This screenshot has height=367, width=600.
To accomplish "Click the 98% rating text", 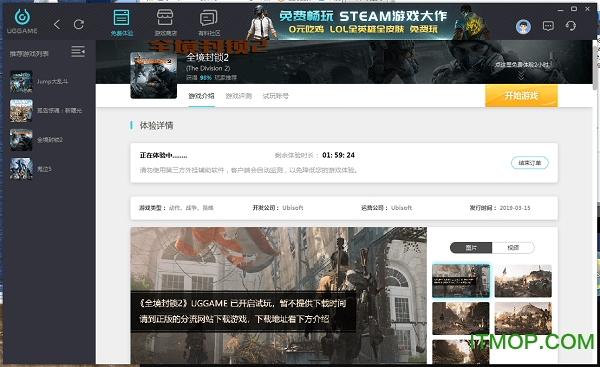I will point(205,78).
